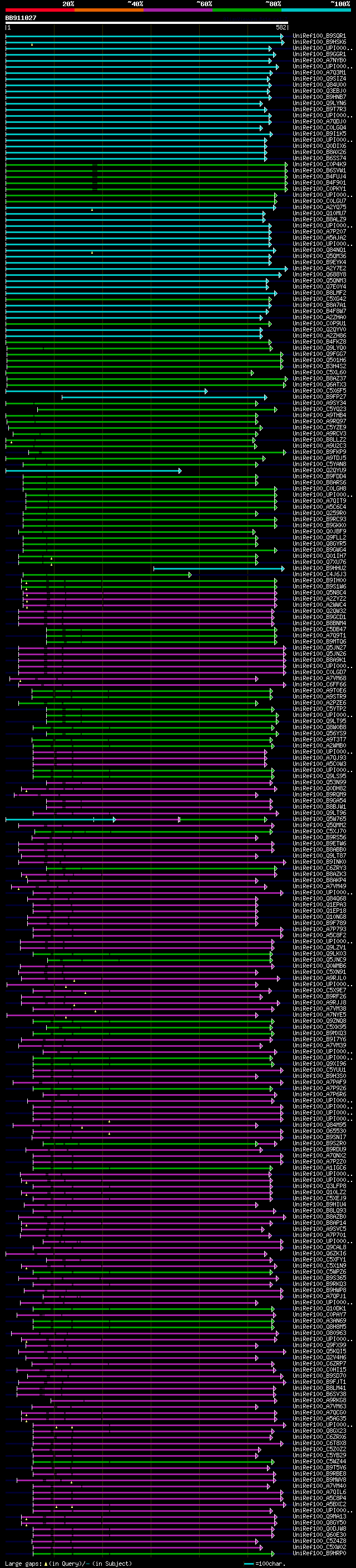
Task: Open hit UniRef100_B9SQR1
Action: pyautogui.click(x=319, y=36)
